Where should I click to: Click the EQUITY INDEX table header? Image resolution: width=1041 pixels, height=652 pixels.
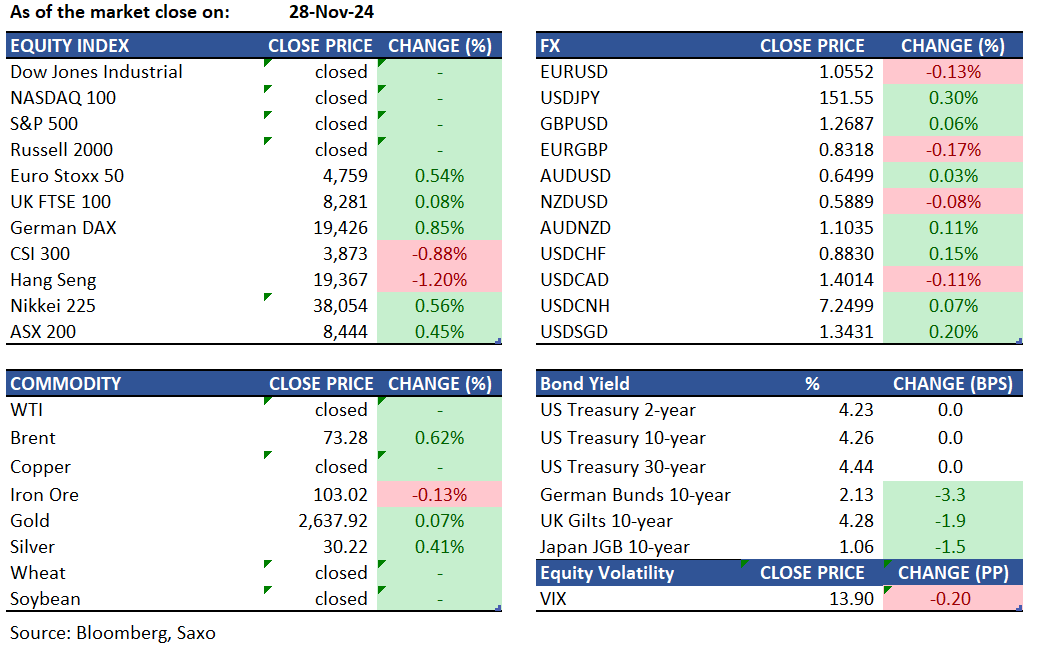[70, 46]
